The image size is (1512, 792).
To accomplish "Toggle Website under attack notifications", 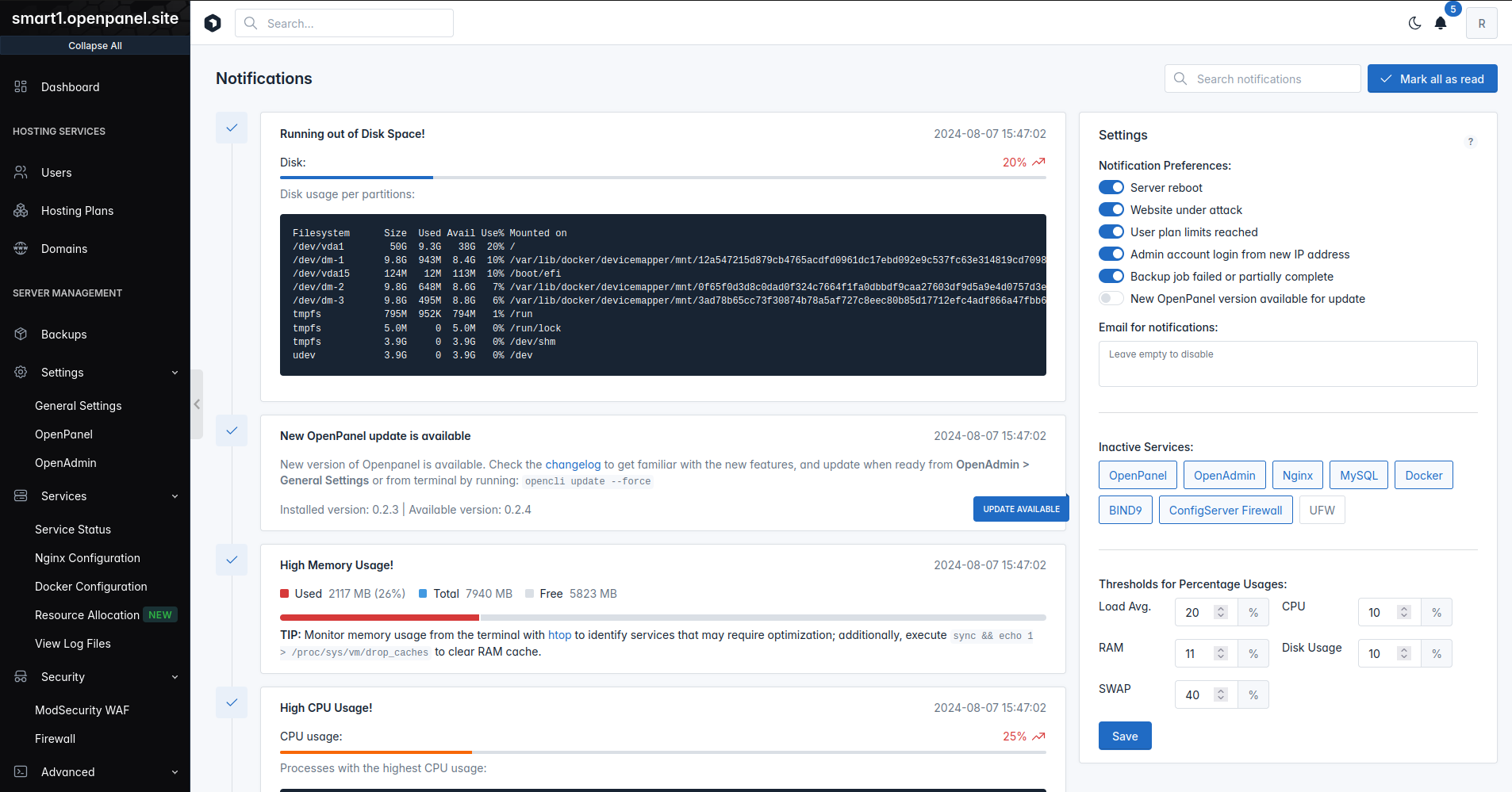I will (1111, 210).
